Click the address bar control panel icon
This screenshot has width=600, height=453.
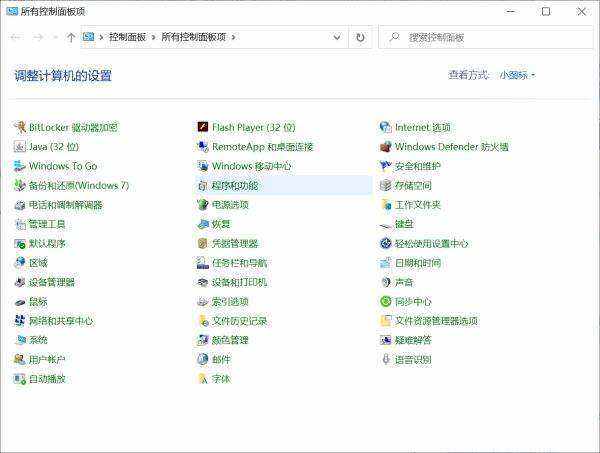pyautogui.click(x=88, y=37)
